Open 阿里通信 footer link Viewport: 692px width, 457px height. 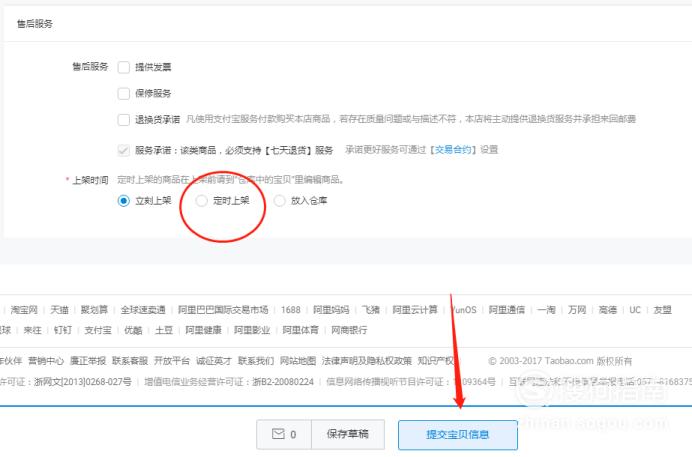tap(507, 310)
